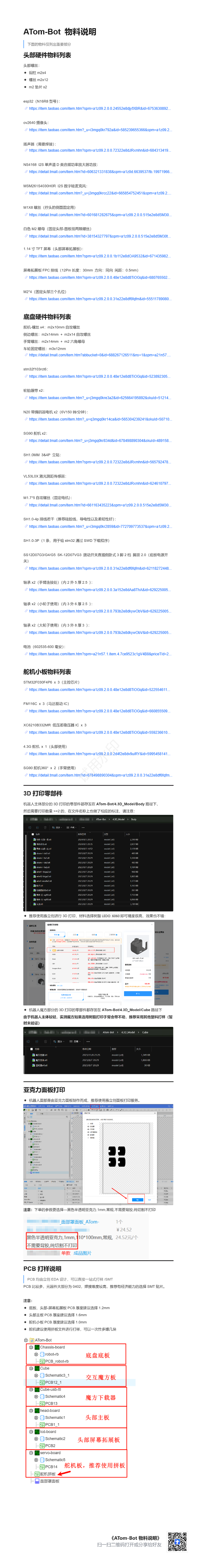Open the 4.3G 舵机 x 1 Taobao link
This screenshot has width=197, height=1568.
click(100, 754)
